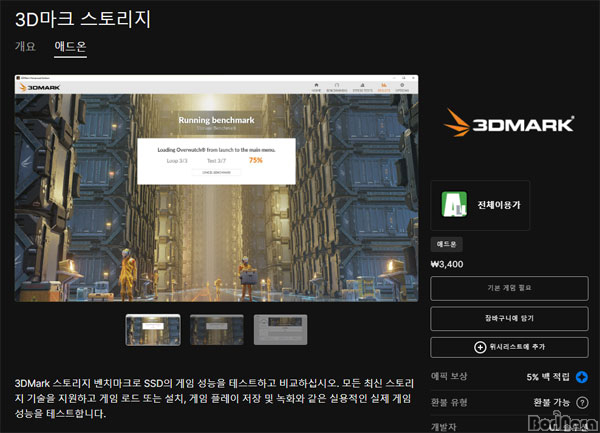Viewport: 600px width, 433px height.
Task: Click the blue Epic rewards icon
Action: pyautogui.click(x=582, y=377)
